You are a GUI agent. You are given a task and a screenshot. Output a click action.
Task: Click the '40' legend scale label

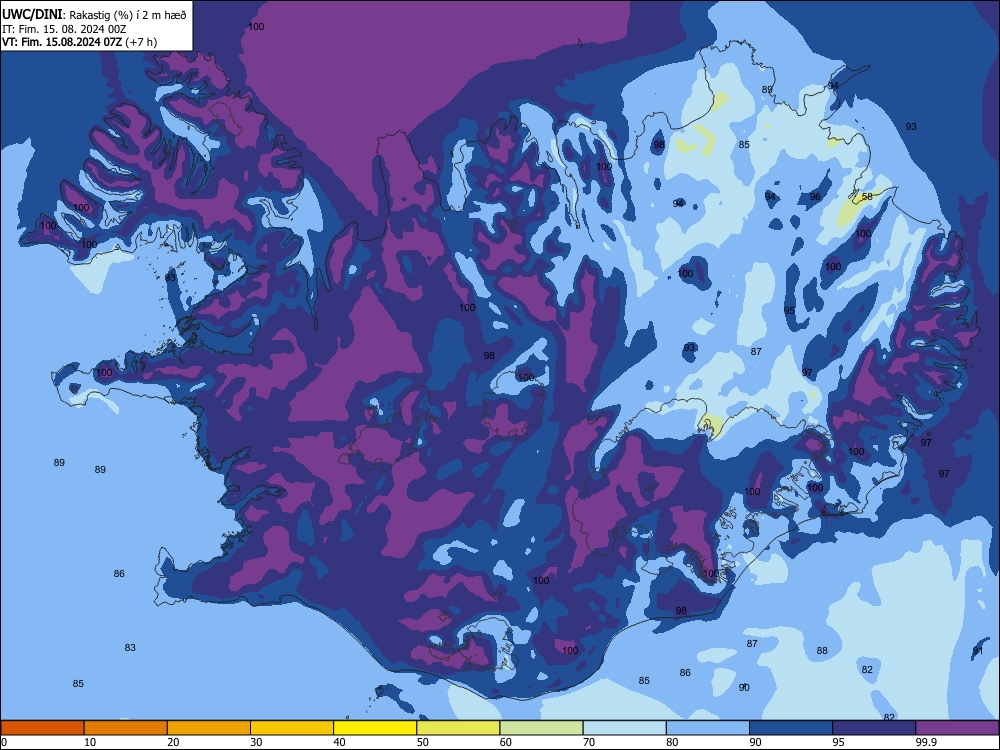click(339, 742)
